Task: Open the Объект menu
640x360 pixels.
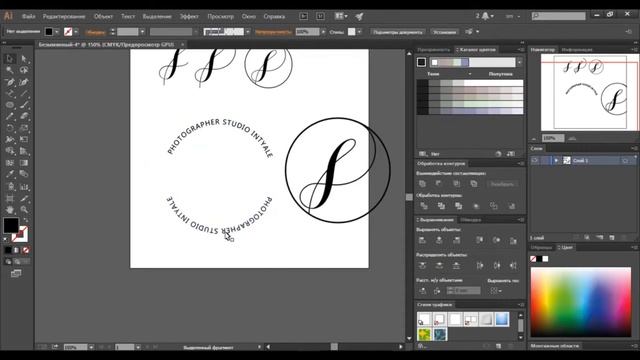Action: pos(103,16)
